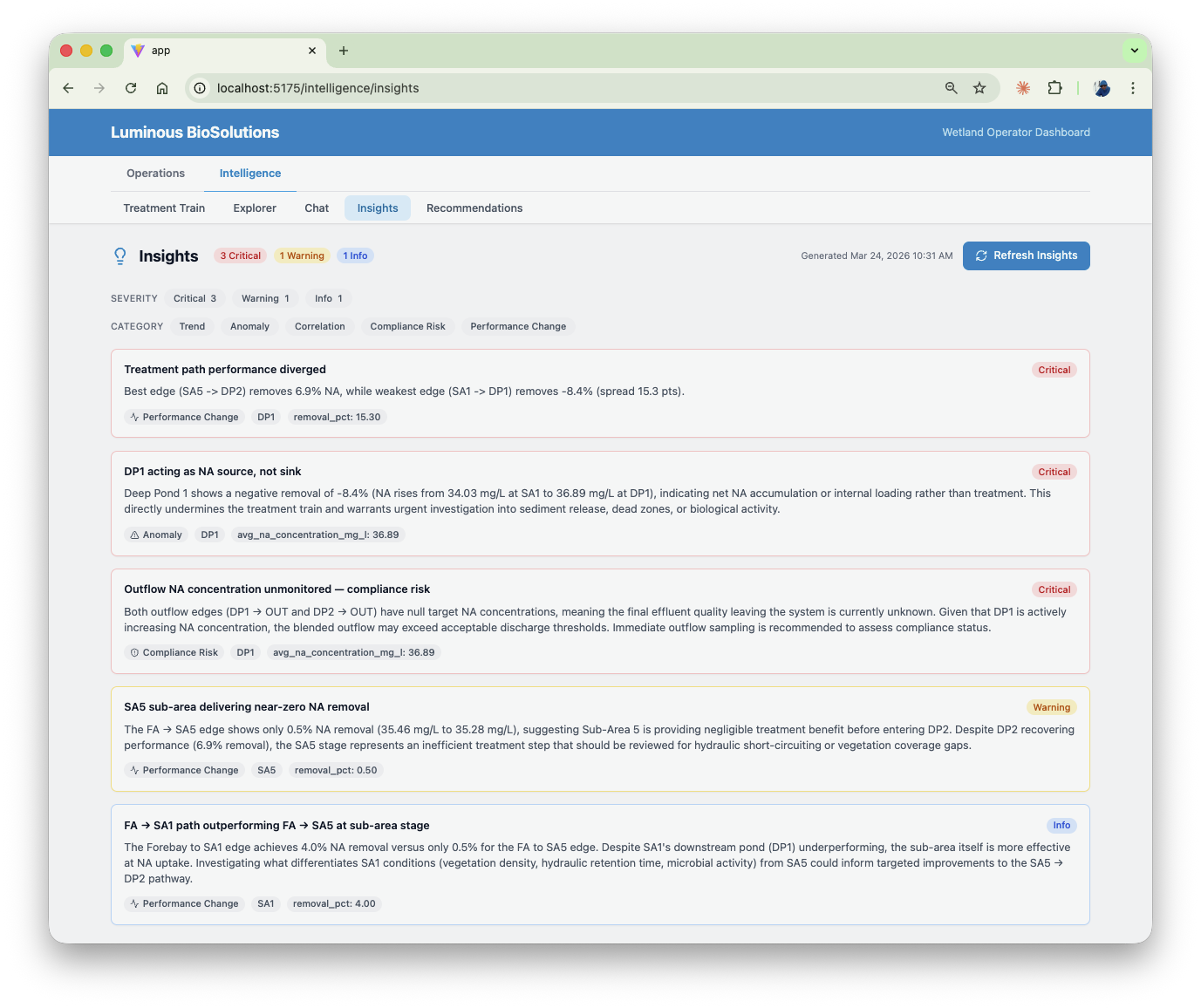This screenshot has height=1008, width=1201.
Task: Open the browser profile avatar
Action: tap(1102, 88)
